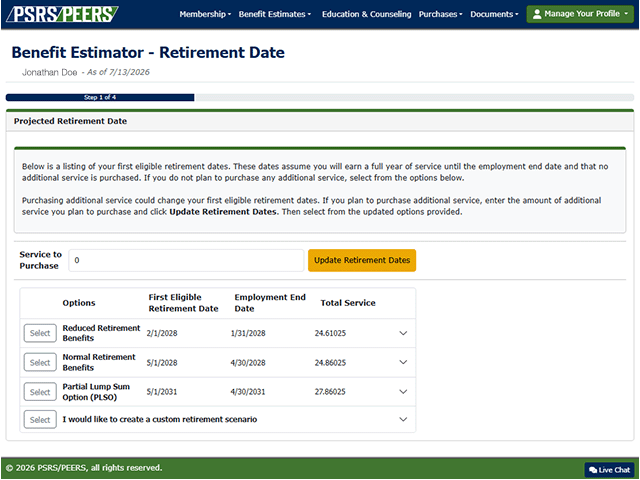This screenshot has height=480, width=640.
Task: Select the custom retirement scenario option
Action: click(40, 420)
